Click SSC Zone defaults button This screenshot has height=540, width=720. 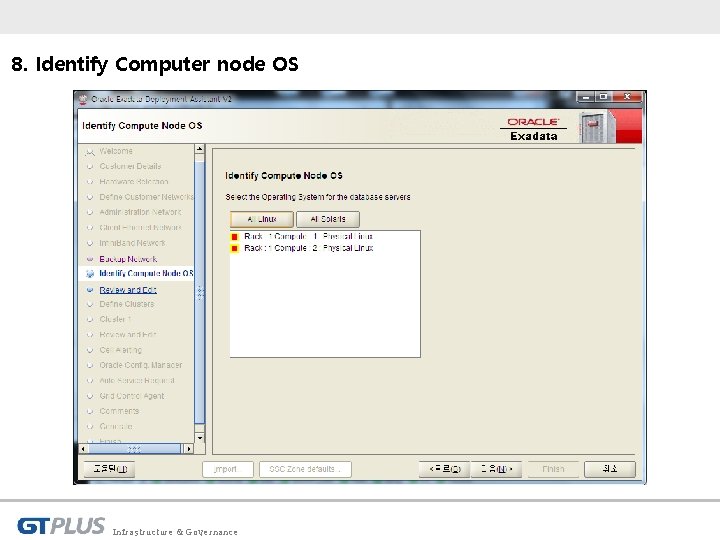[305, 469]
